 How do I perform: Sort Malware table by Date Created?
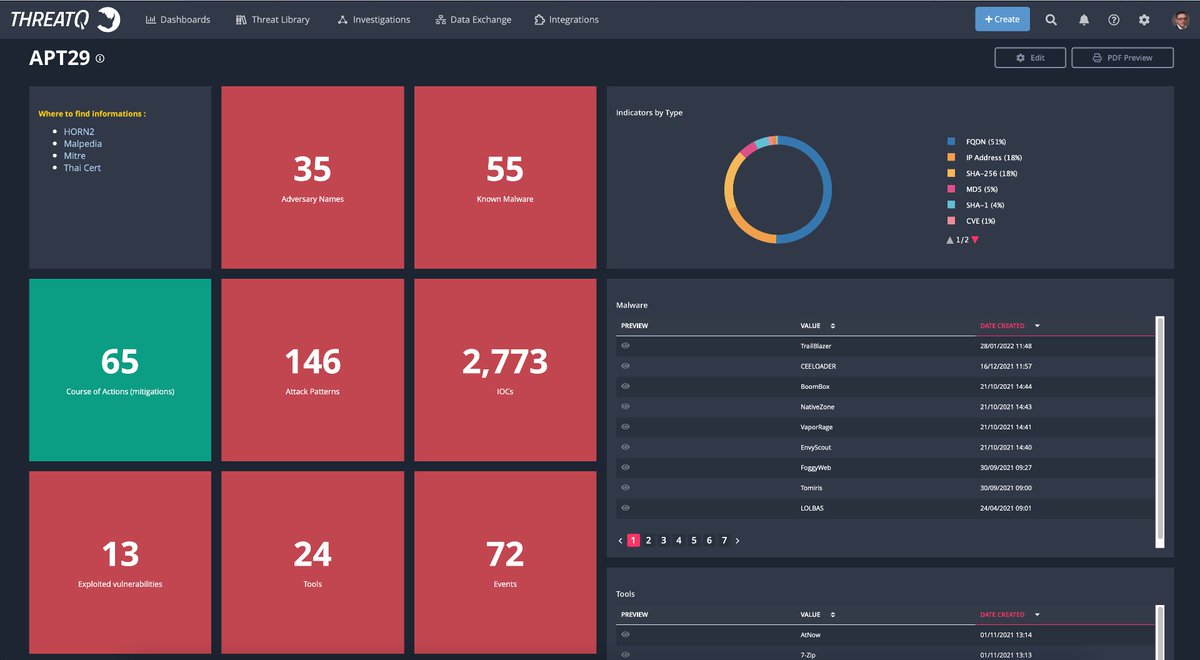[x=1010, y=326]
